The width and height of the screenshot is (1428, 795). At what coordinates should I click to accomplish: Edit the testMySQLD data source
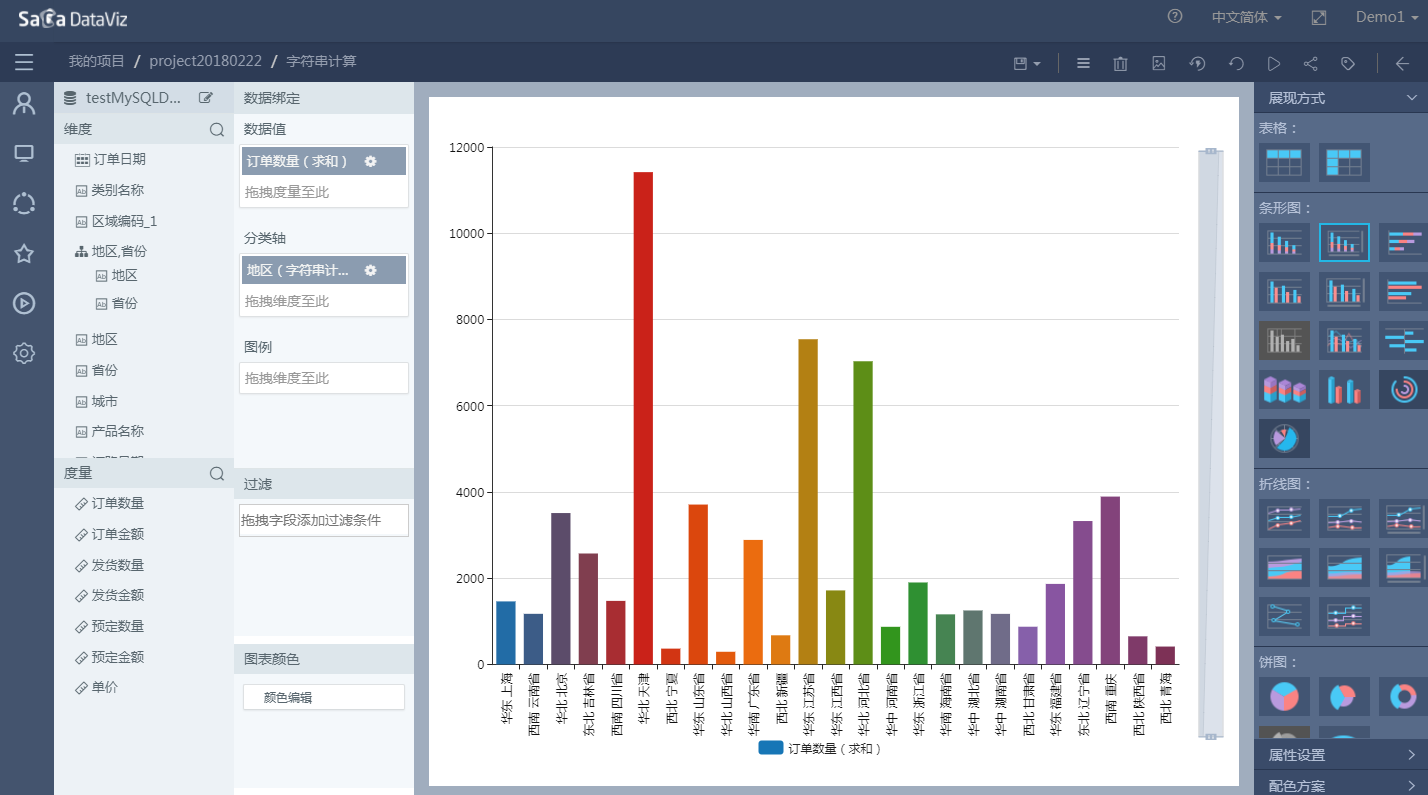coord(206,98)
